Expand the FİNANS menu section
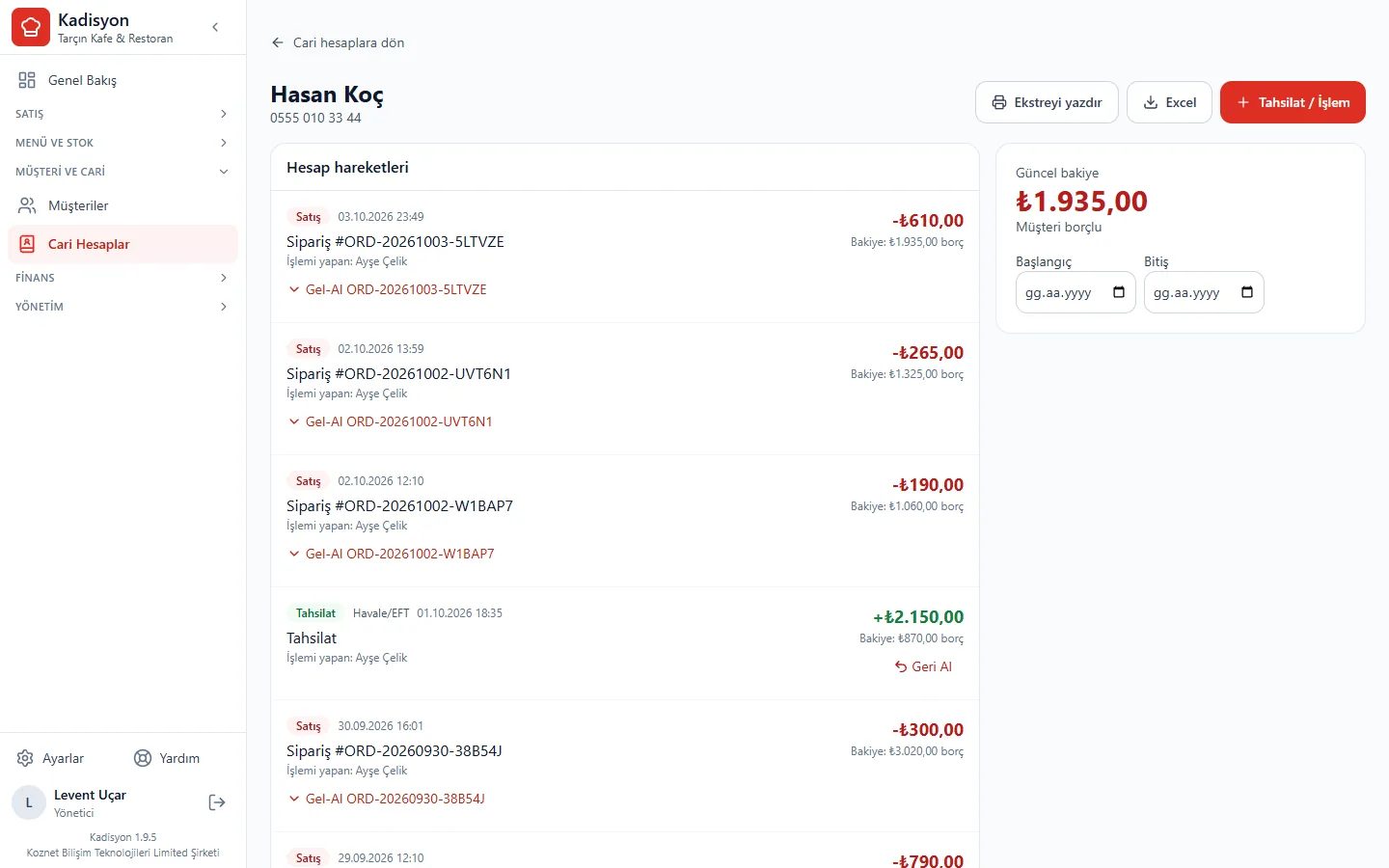 (x=123, y=278)
